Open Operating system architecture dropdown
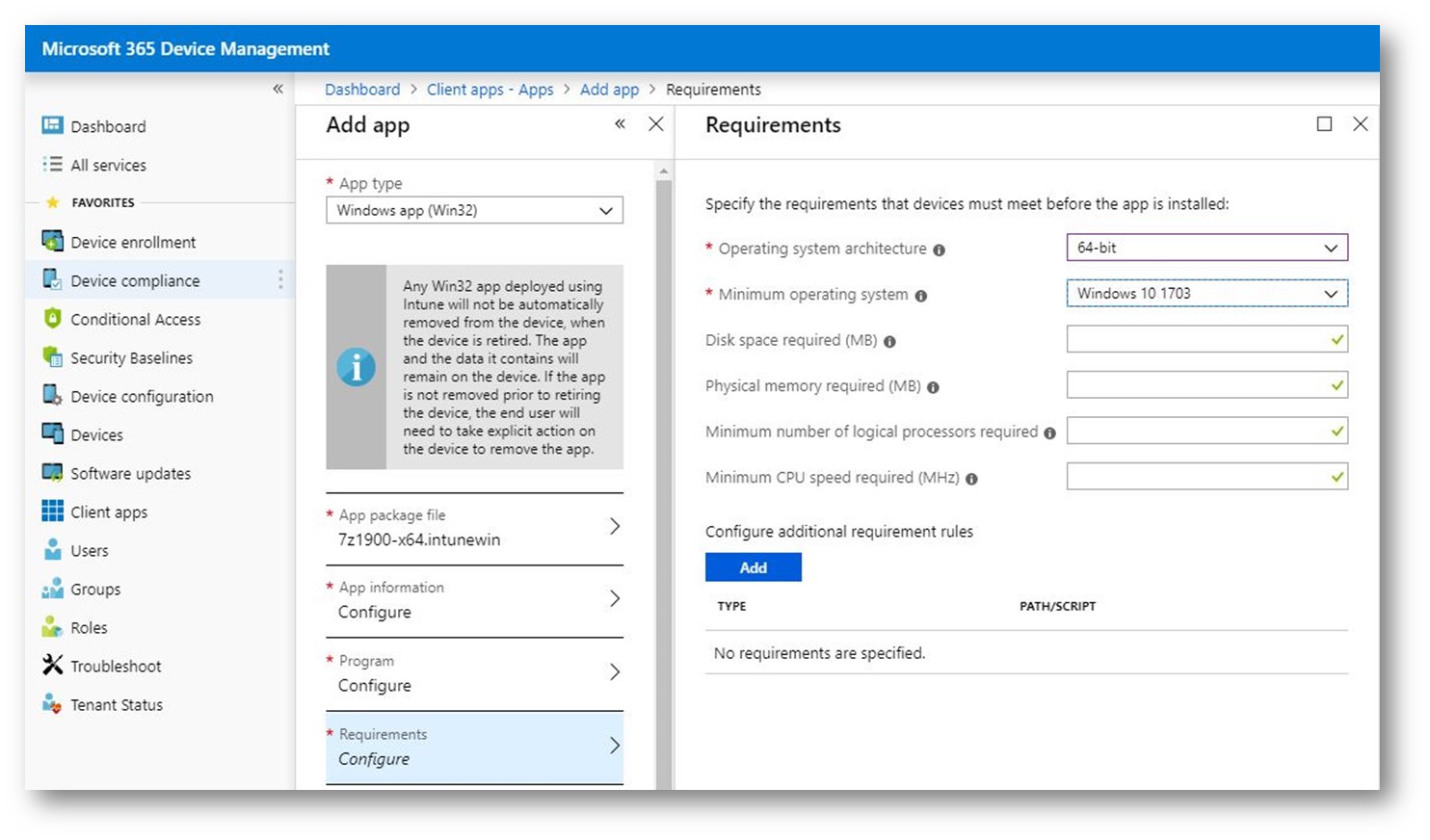The width and height of the screenshot is (1430, 840). point(1206,248)
